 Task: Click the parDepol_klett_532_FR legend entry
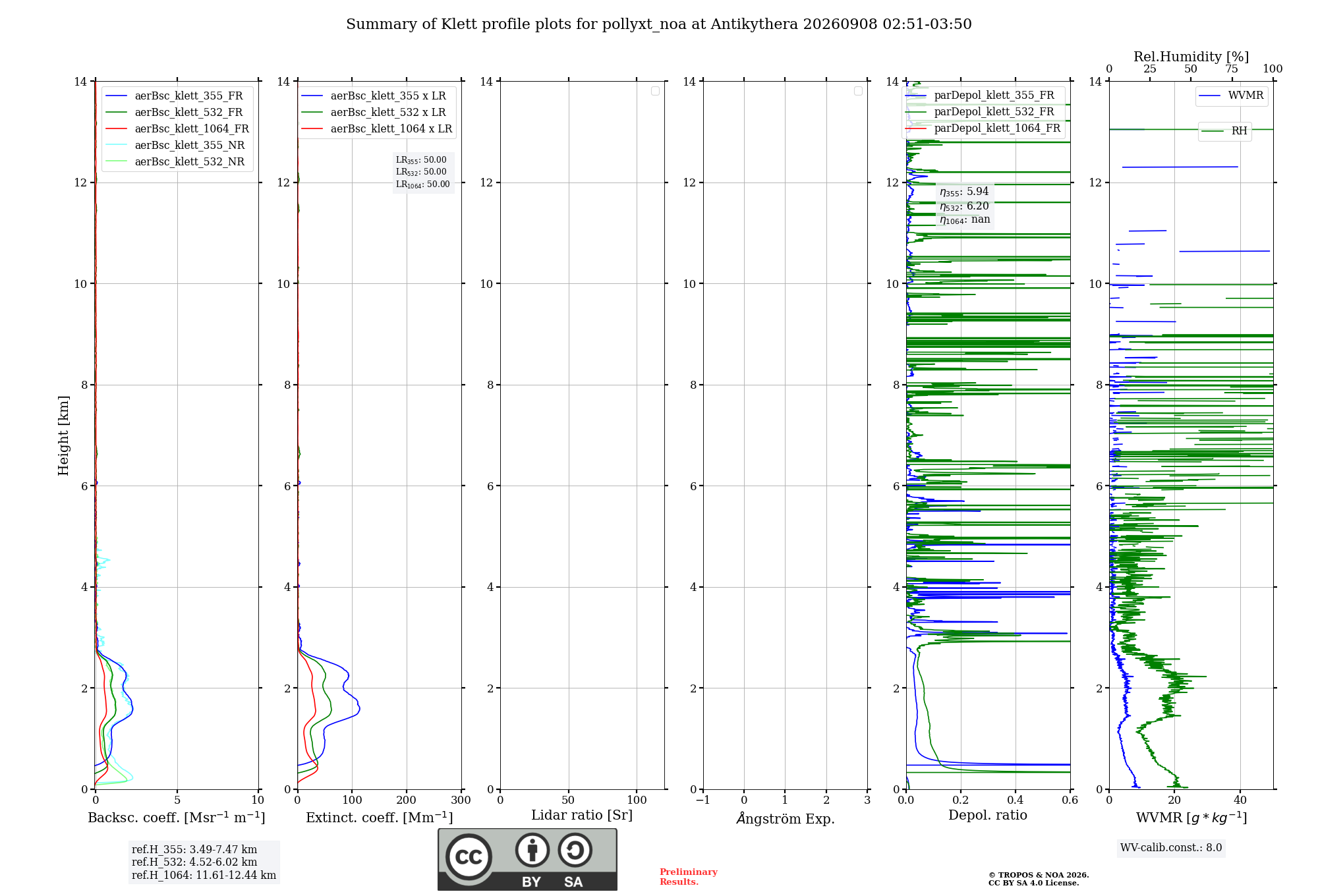(981, 111)
